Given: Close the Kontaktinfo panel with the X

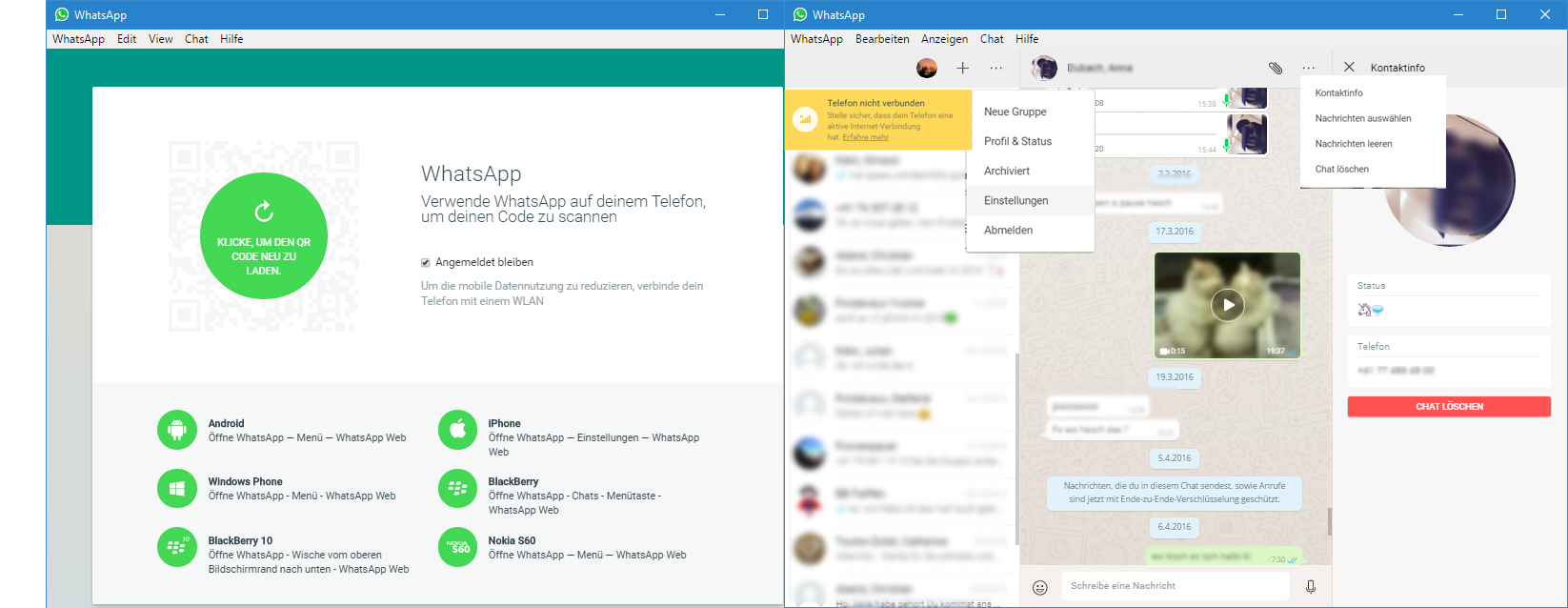Looking at the screenshot, I should [x=1349, y=67].
